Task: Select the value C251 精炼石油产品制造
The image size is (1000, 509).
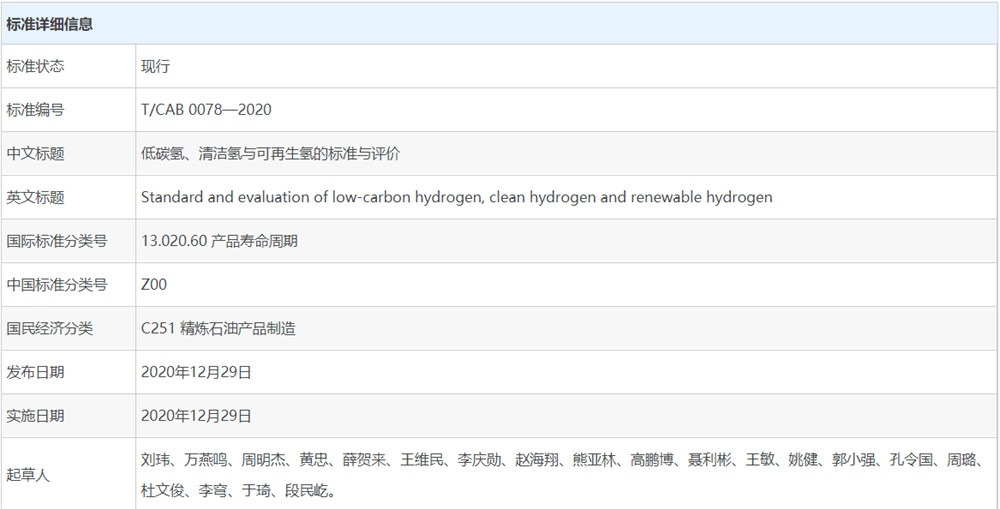Action: tap(218, 328)
